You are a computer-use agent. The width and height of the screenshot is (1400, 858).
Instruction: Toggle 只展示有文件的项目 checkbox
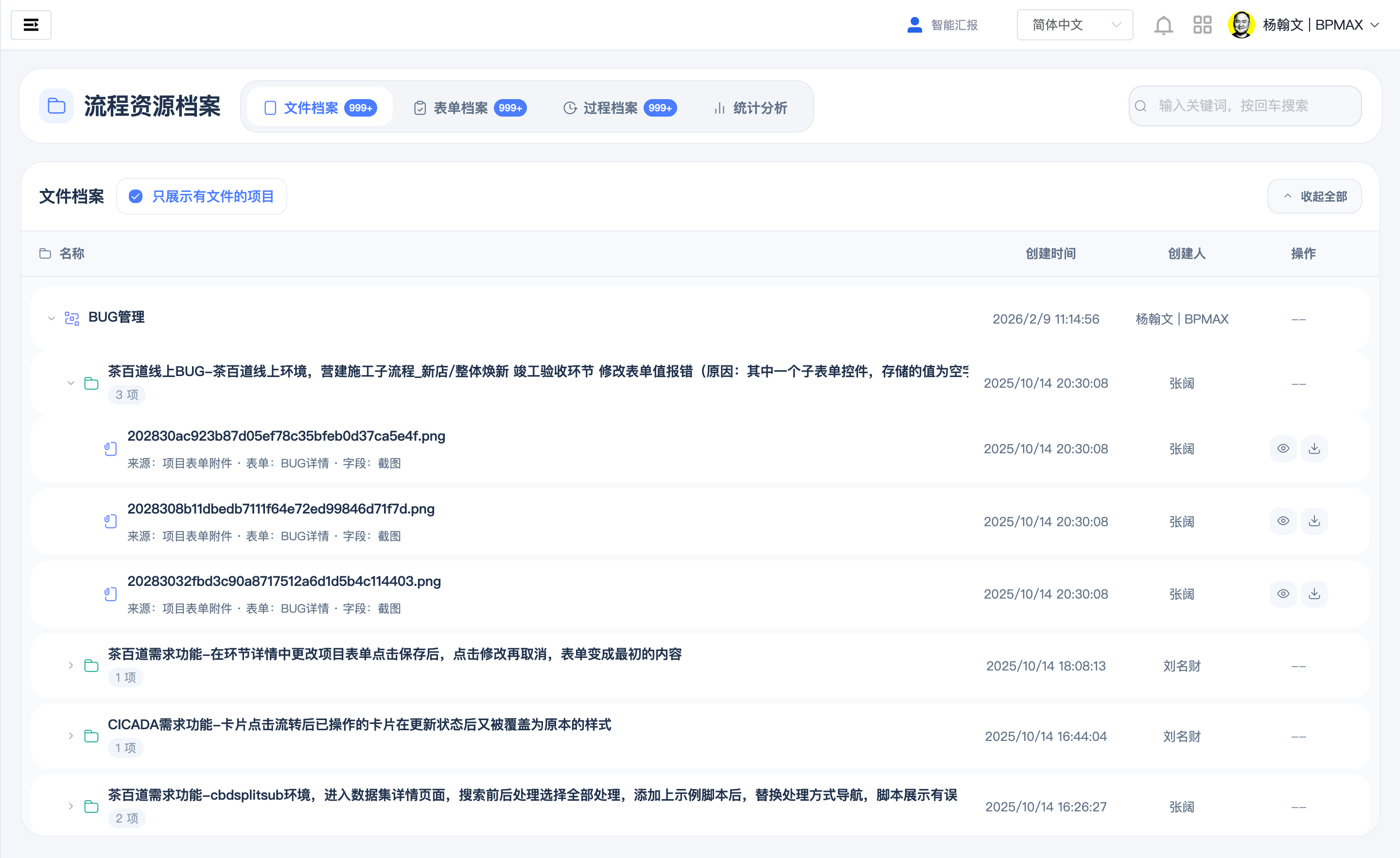(x=135, y=196)
